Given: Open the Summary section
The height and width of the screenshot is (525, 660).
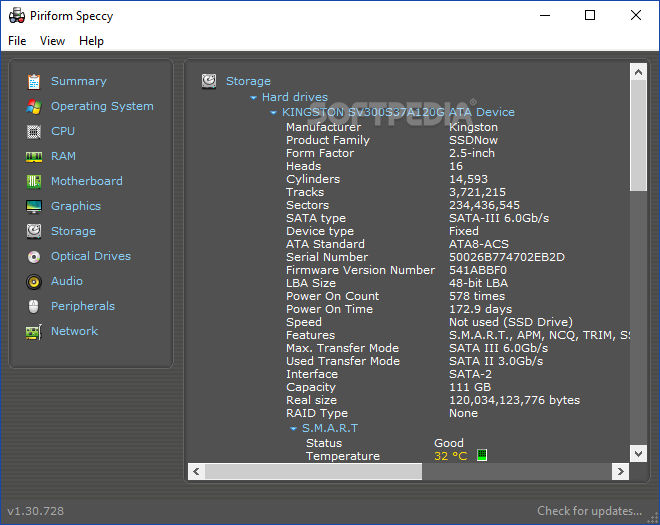Looking at the screenshot, I should [79, 81].
